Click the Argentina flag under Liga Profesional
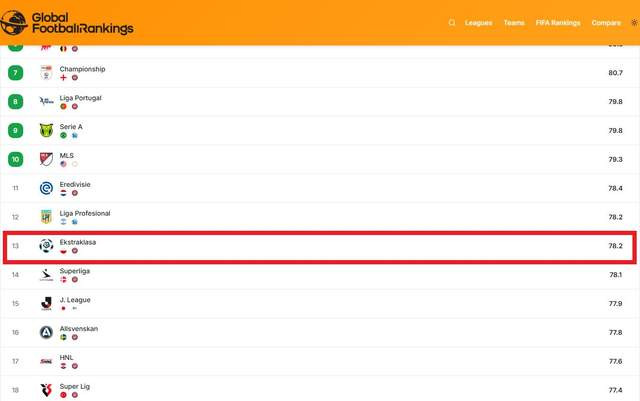Image resolution: width=640 pixels, height=401 pixels. coord(63,222)
